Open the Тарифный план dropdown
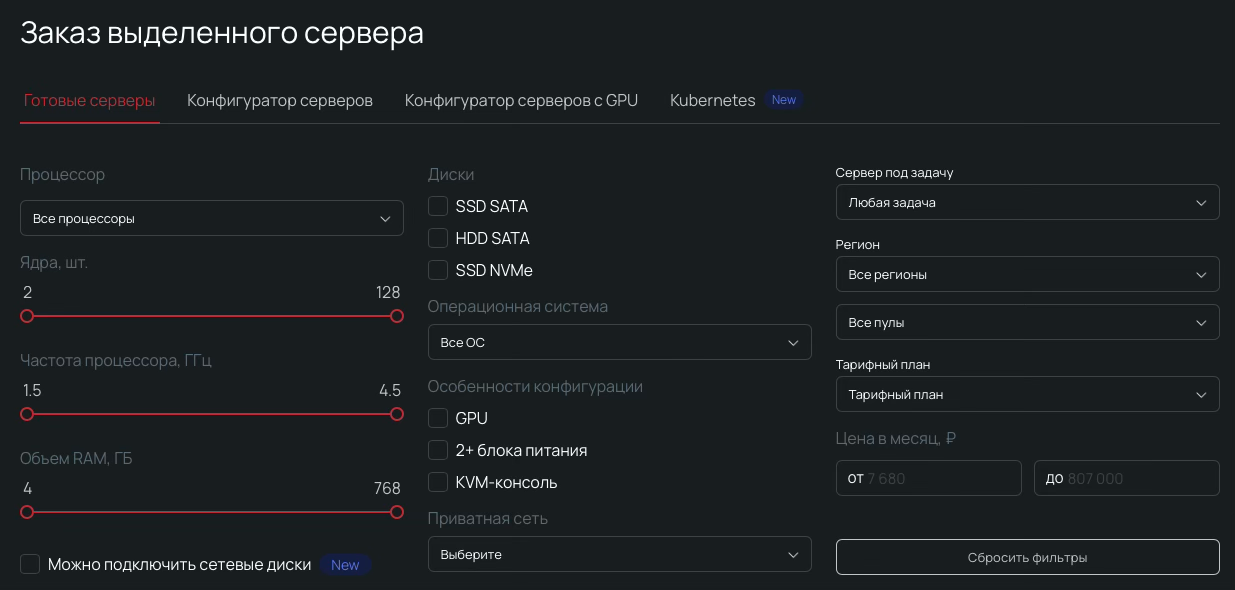This screenshot has height=590, width=1235. (x=1027, y=394)
